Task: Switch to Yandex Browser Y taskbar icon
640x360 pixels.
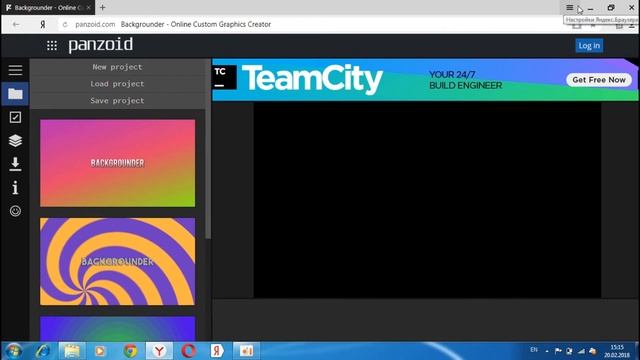Action: pyautogui.click(x=159, y=351)
